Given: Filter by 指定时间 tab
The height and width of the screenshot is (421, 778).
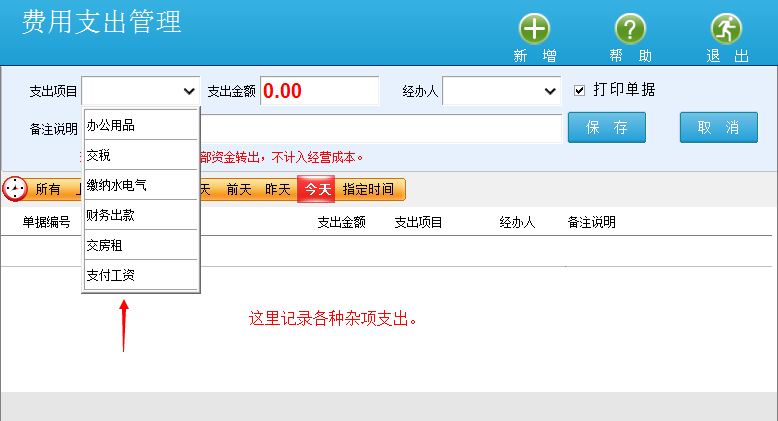Looking at the screenshot, I should point(368,189).
